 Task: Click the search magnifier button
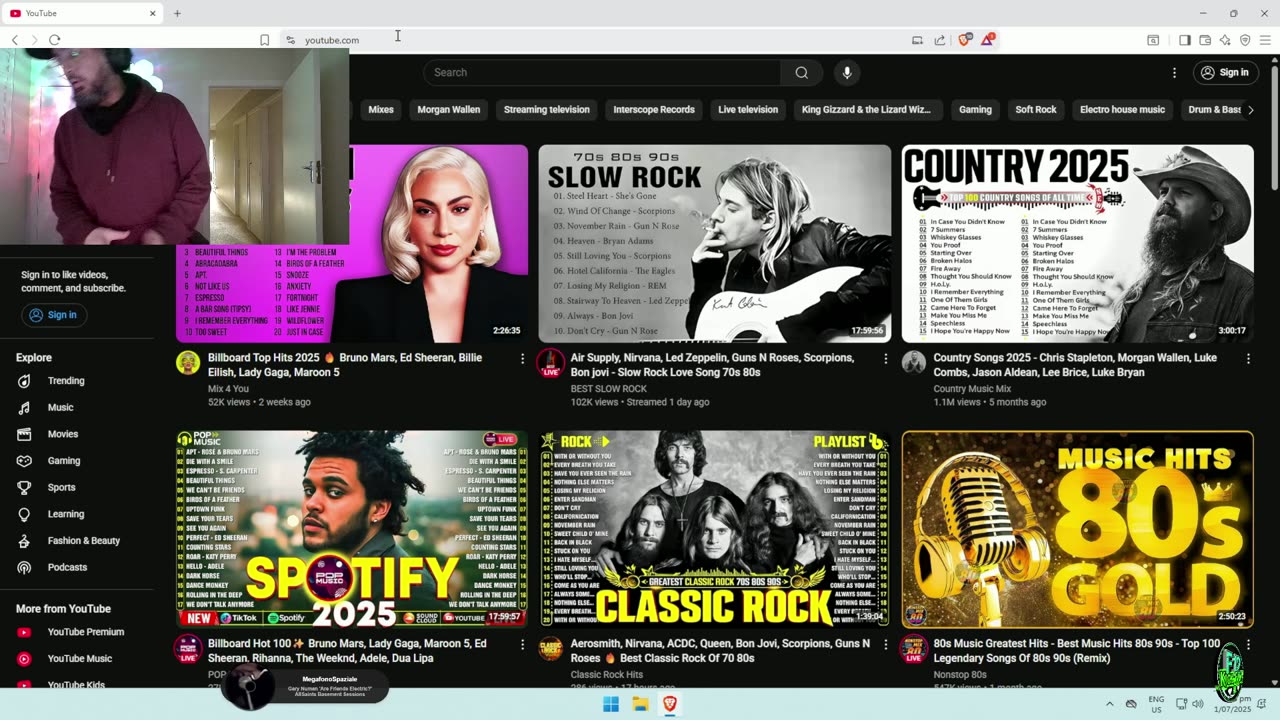tap(801, 72)
